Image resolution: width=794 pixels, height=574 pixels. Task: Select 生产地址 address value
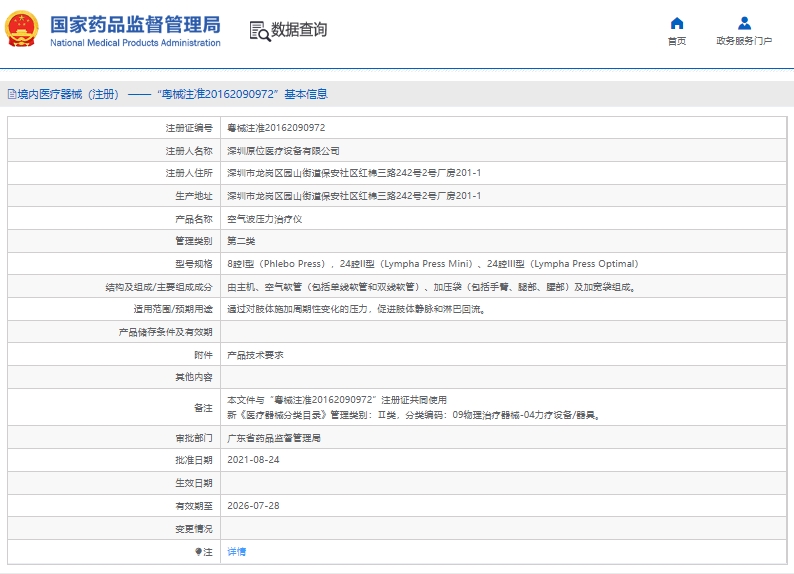(x=354, y=196)
